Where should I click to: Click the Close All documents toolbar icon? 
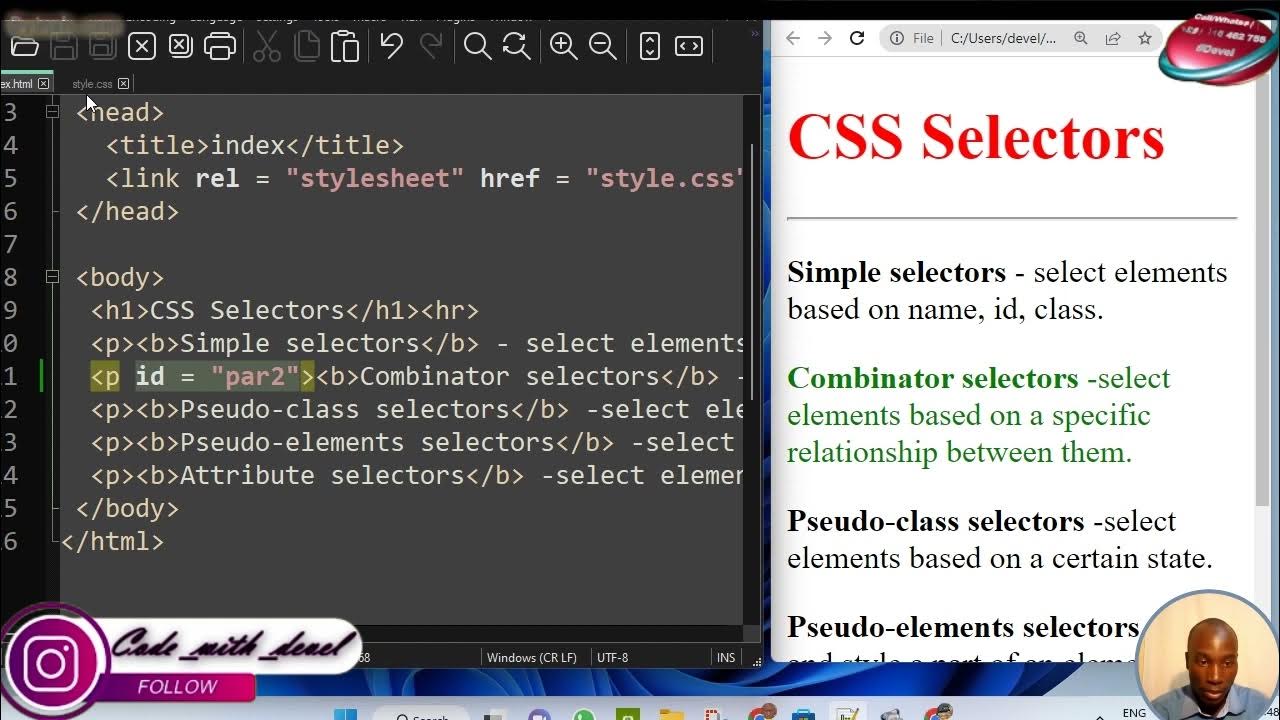(180, 46)
